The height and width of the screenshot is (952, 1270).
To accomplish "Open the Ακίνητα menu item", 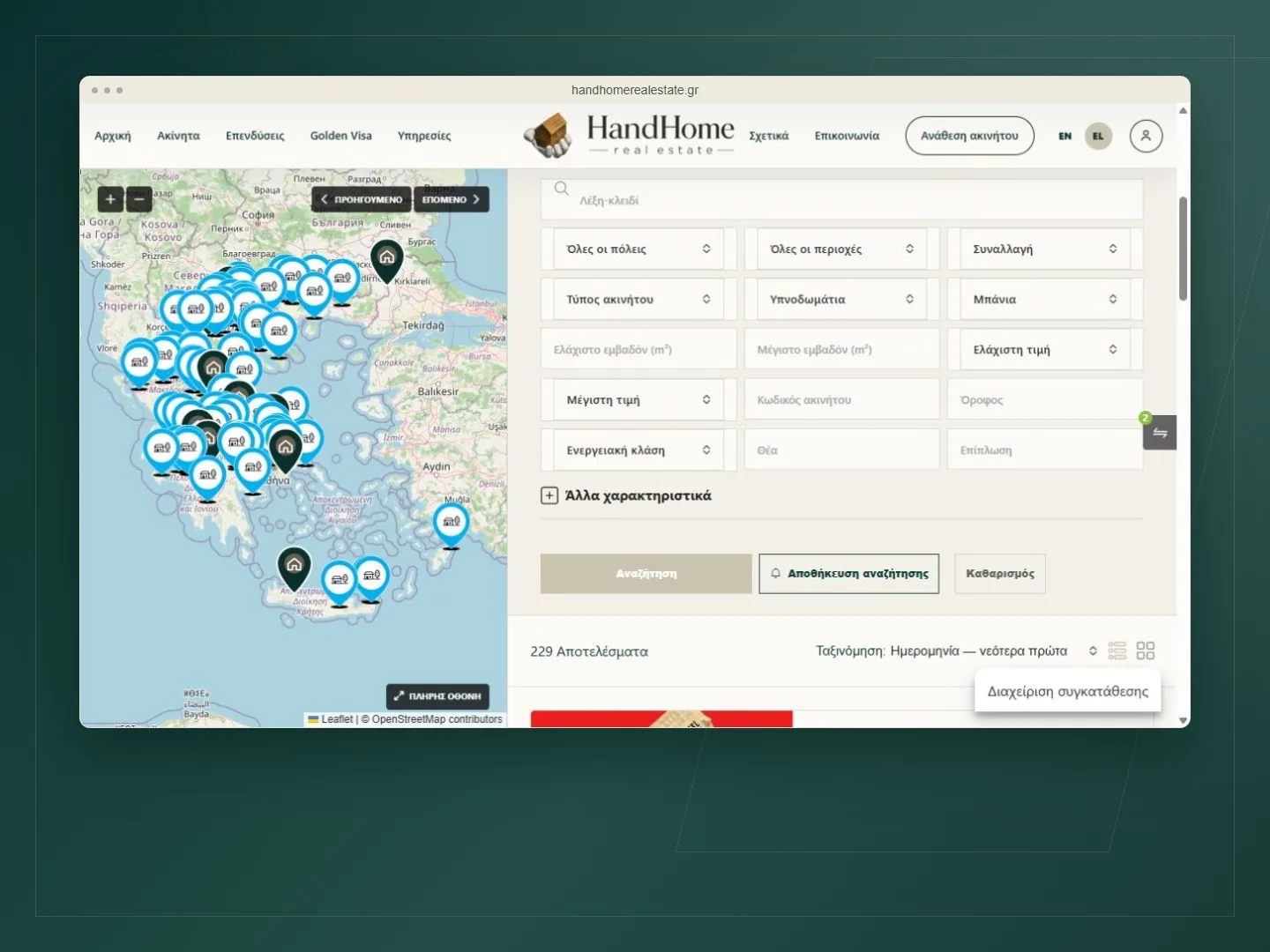I will pos(178,136).
